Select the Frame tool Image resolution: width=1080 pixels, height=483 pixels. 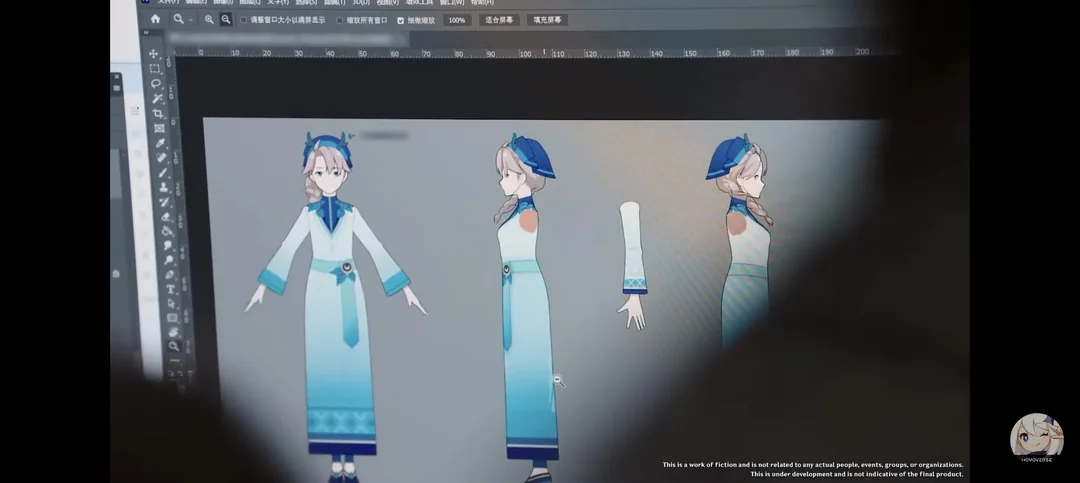(x=159, y=128)
